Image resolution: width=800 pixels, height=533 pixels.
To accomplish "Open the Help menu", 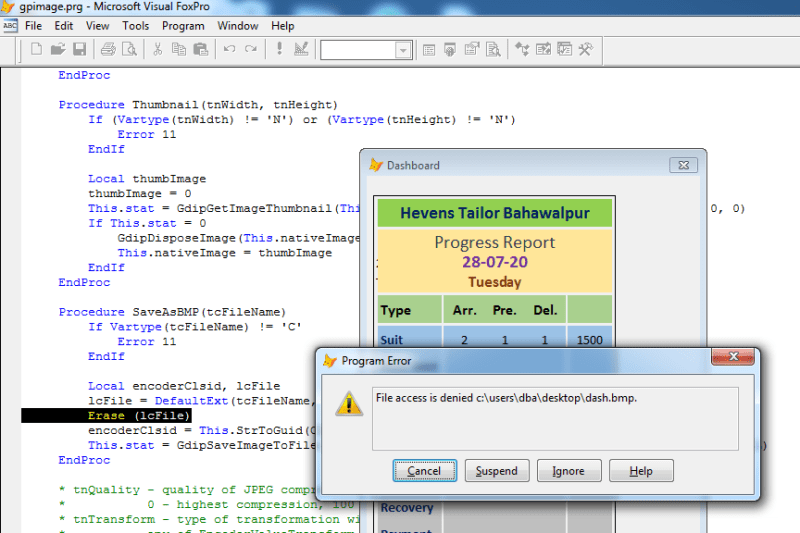I will [283, 26].
